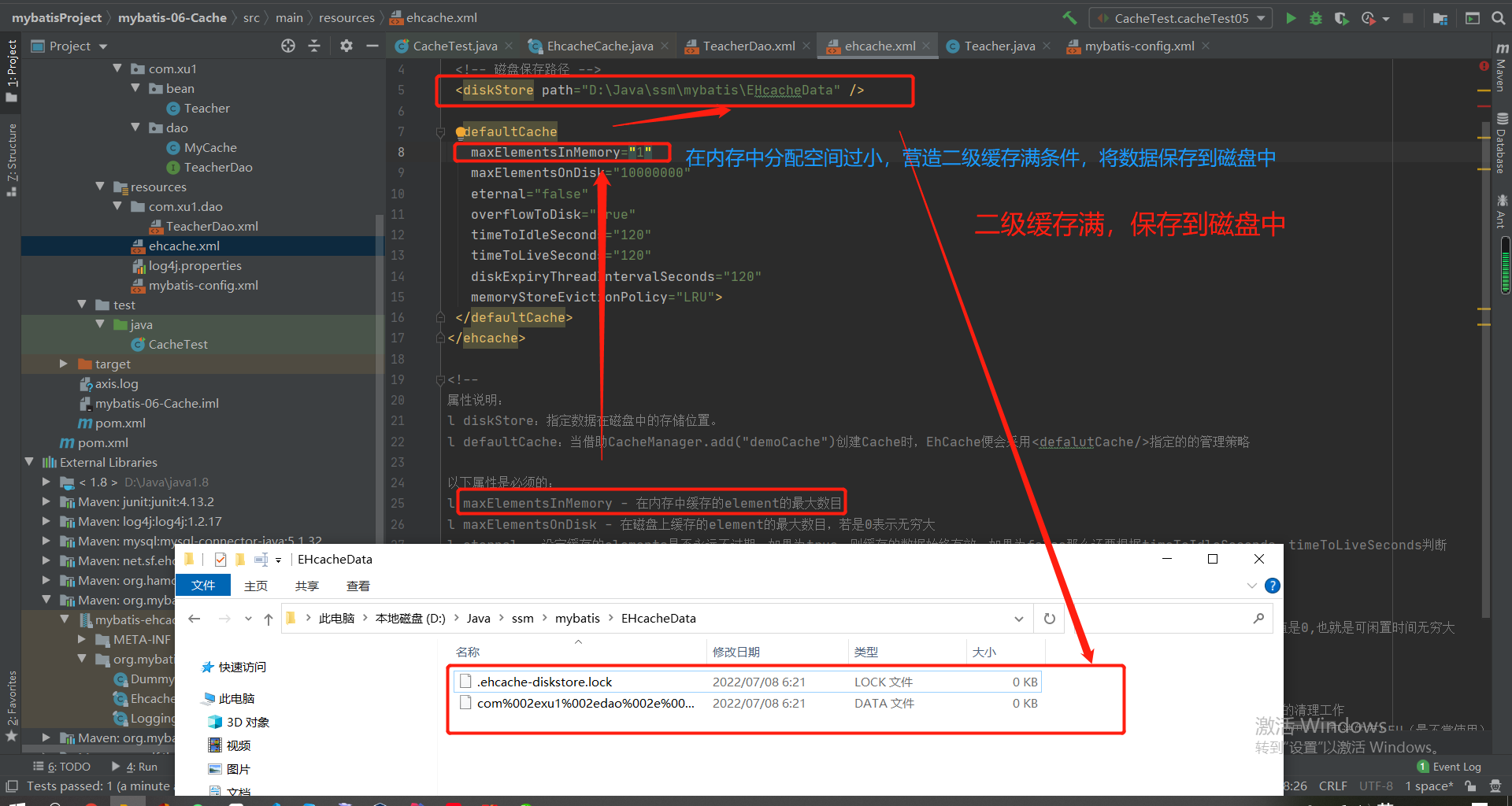Open Explorer recent locations chevron
The width and height of the screenshot is (1512, 806).
248,619
